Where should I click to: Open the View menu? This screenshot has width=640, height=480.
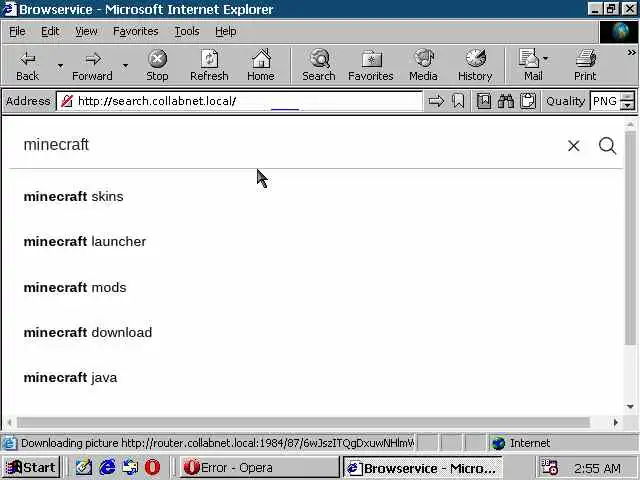click(x=86, y=31)
